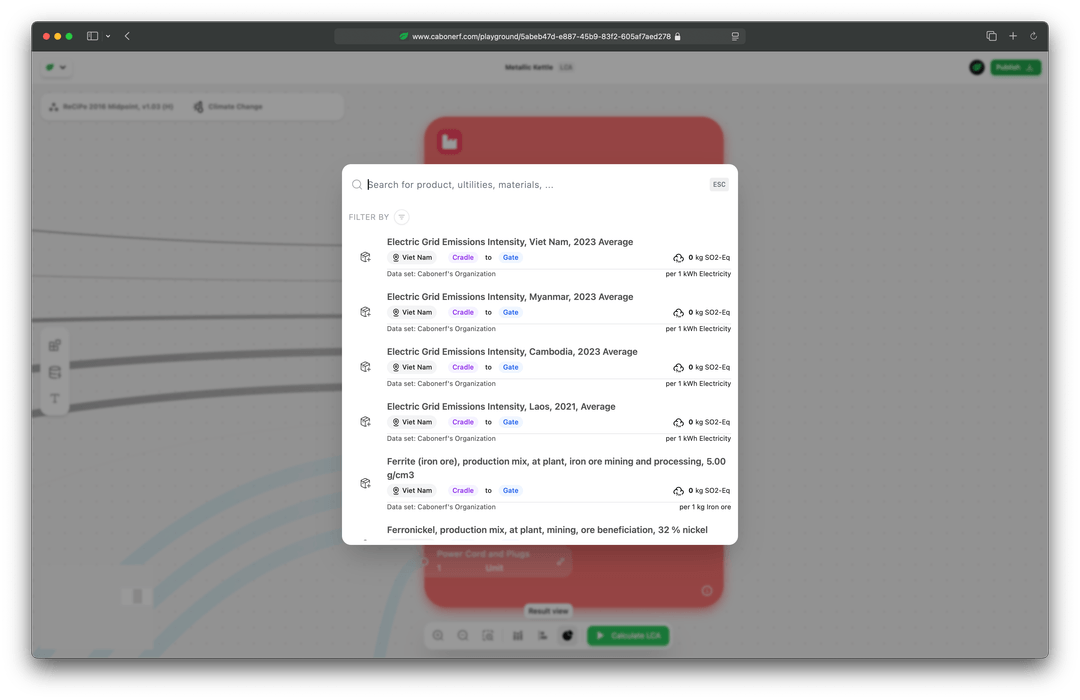Viewport: 1080px width, 700px height.
Task: Click the ESC button to close search
Action: point(719,185)
